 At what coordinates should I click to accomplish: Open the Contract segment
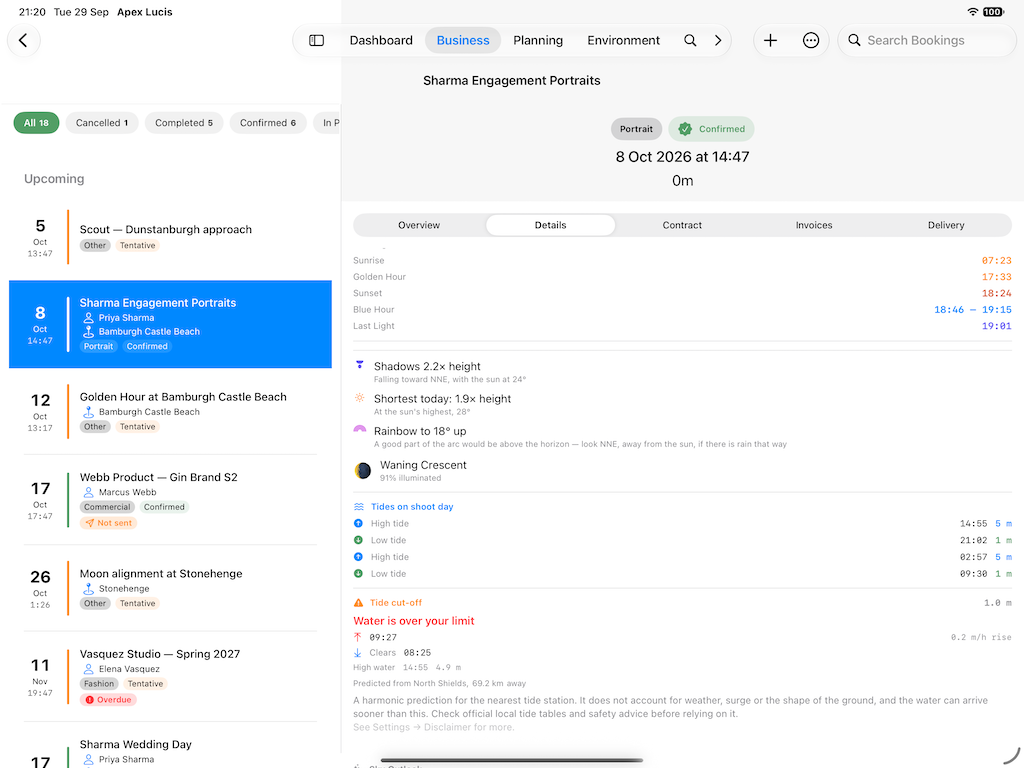[682, 225]
